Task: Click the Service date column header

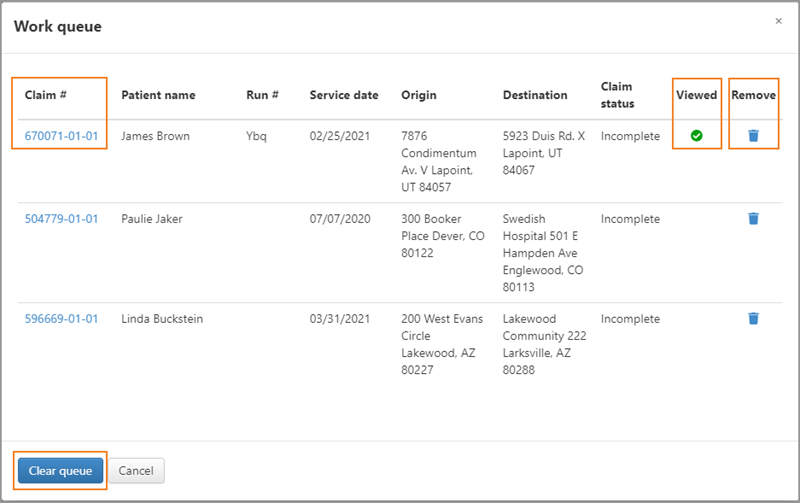Action: 344,95
